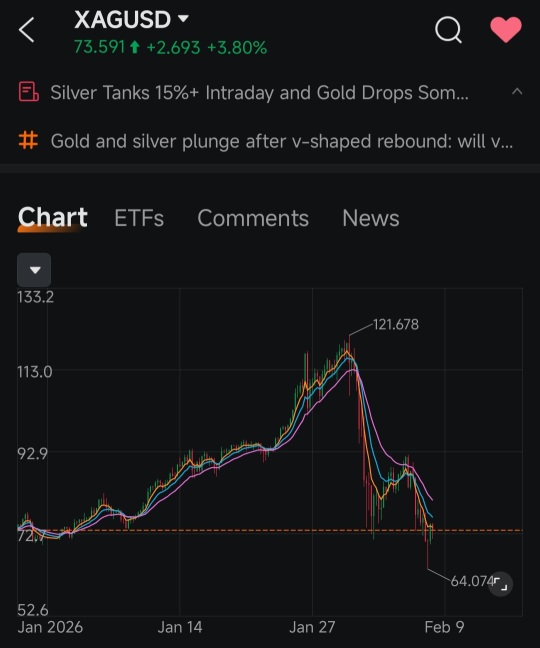
Task: Expand the chart to fullscreen
Action: click(x=500, y=584)
